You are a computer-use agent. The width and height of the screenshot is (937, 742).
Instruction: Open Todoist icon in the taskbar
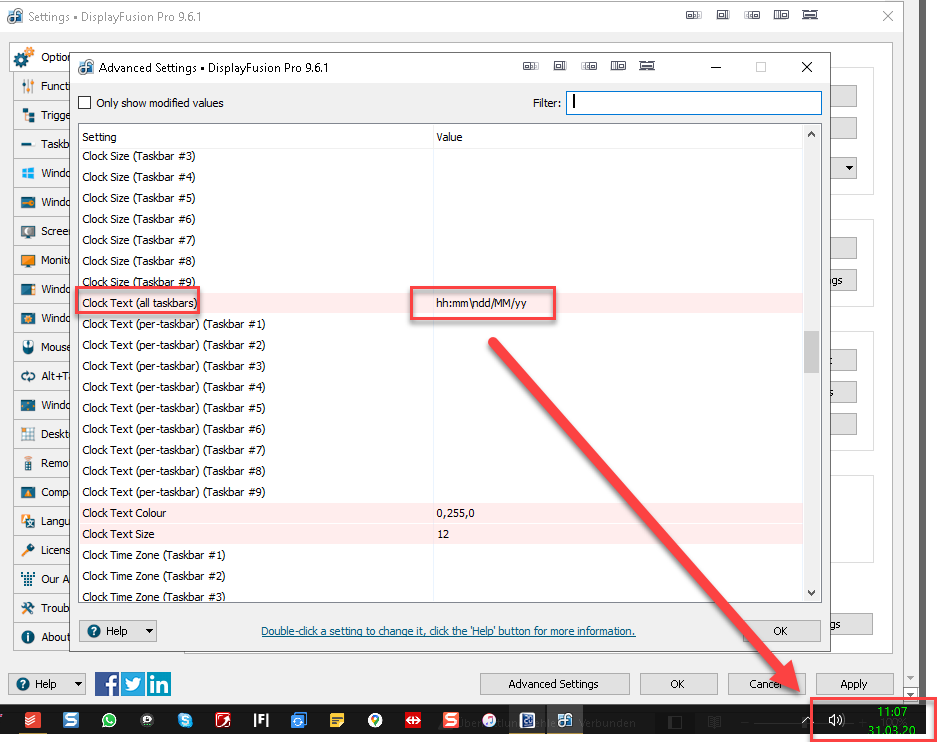point(33,720)
